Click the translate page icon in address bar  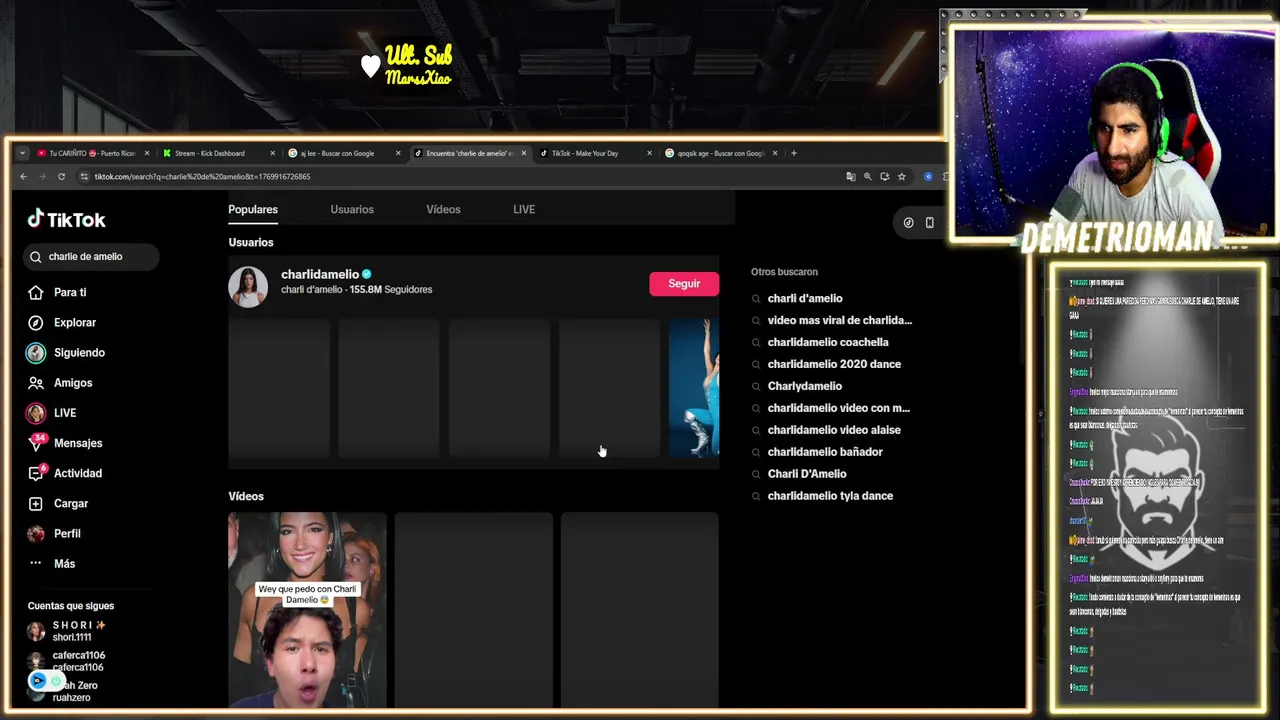851,177
